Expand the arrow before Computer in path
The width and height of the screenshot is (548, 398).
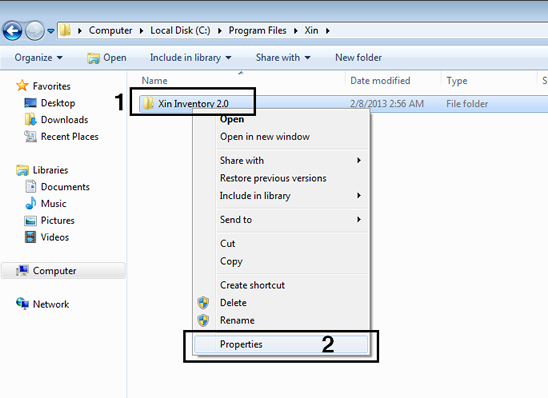coord(80,31)
